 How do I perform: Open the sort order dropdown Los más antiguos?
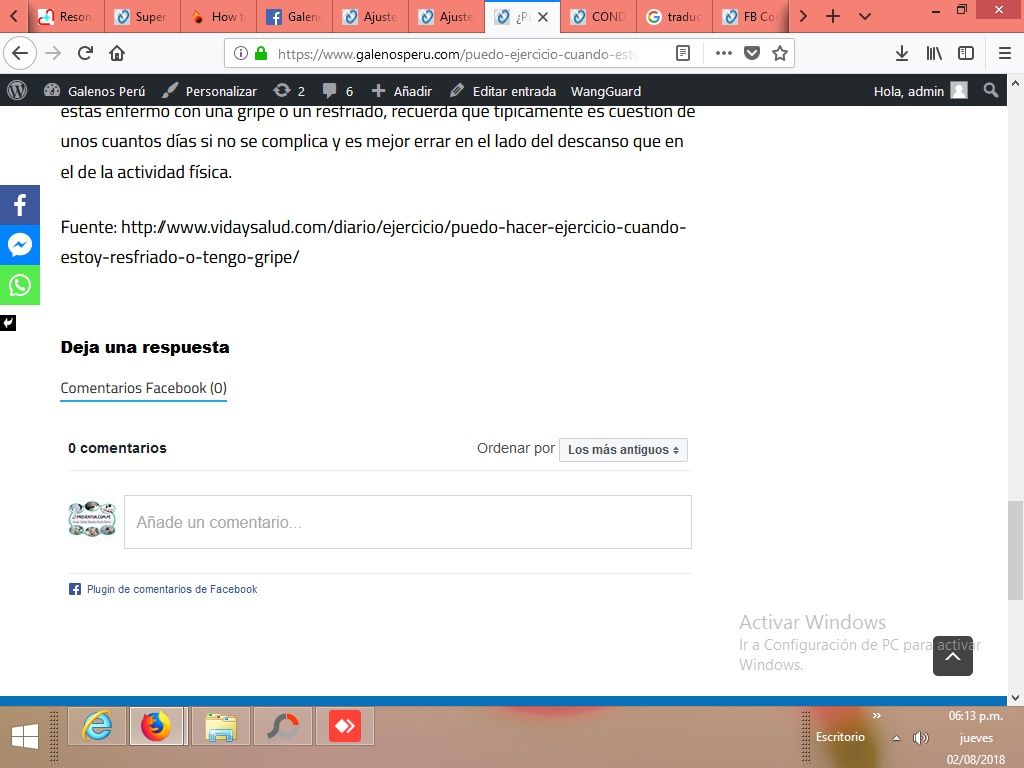coord(623,449)
